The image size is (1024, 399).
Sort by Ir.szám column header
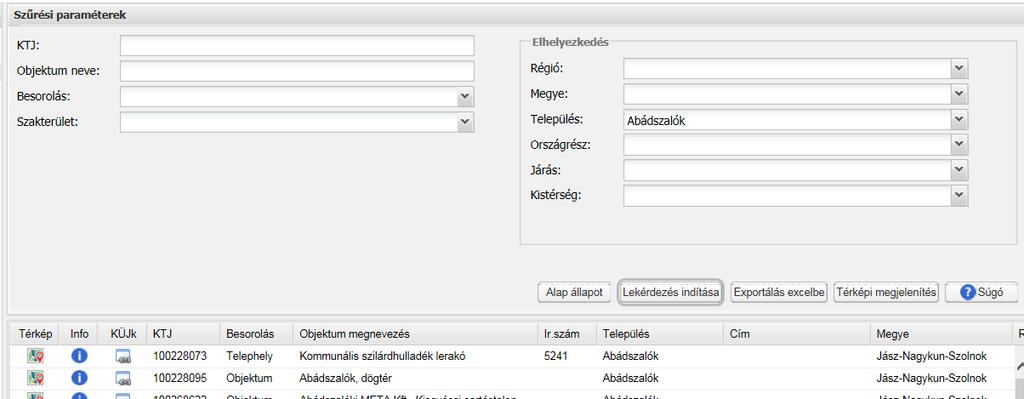(x=567, y=334)
